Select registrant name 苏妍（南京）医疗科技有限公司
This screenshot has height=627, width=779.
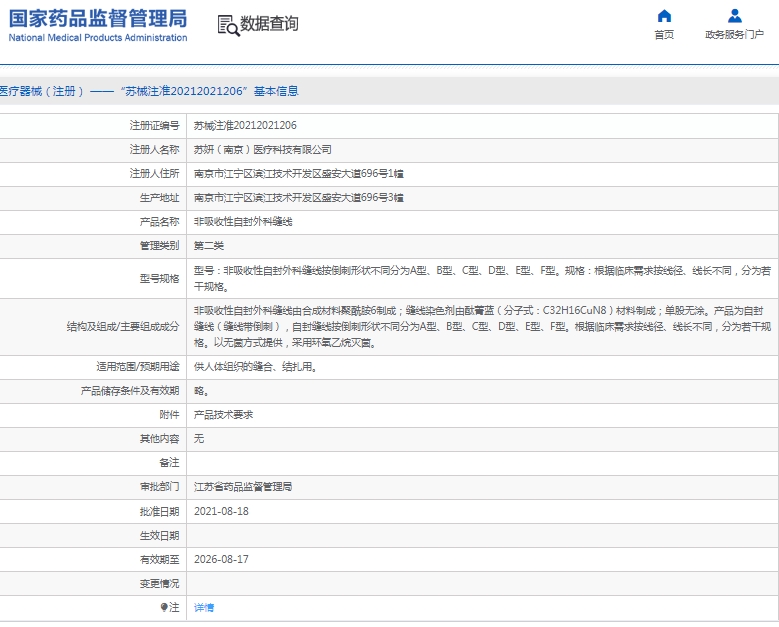pyautogui.click(x=262, y=150)
